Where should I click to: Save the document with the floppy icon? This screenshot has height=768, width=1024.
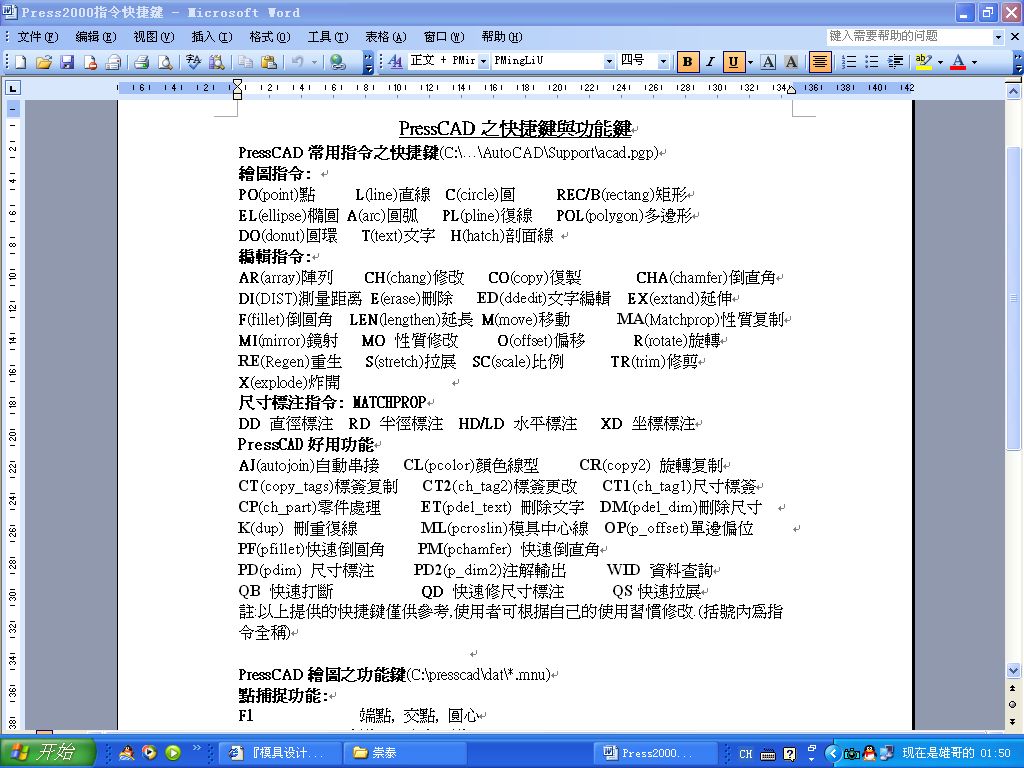pyautogui.click(x=67, y=62)
